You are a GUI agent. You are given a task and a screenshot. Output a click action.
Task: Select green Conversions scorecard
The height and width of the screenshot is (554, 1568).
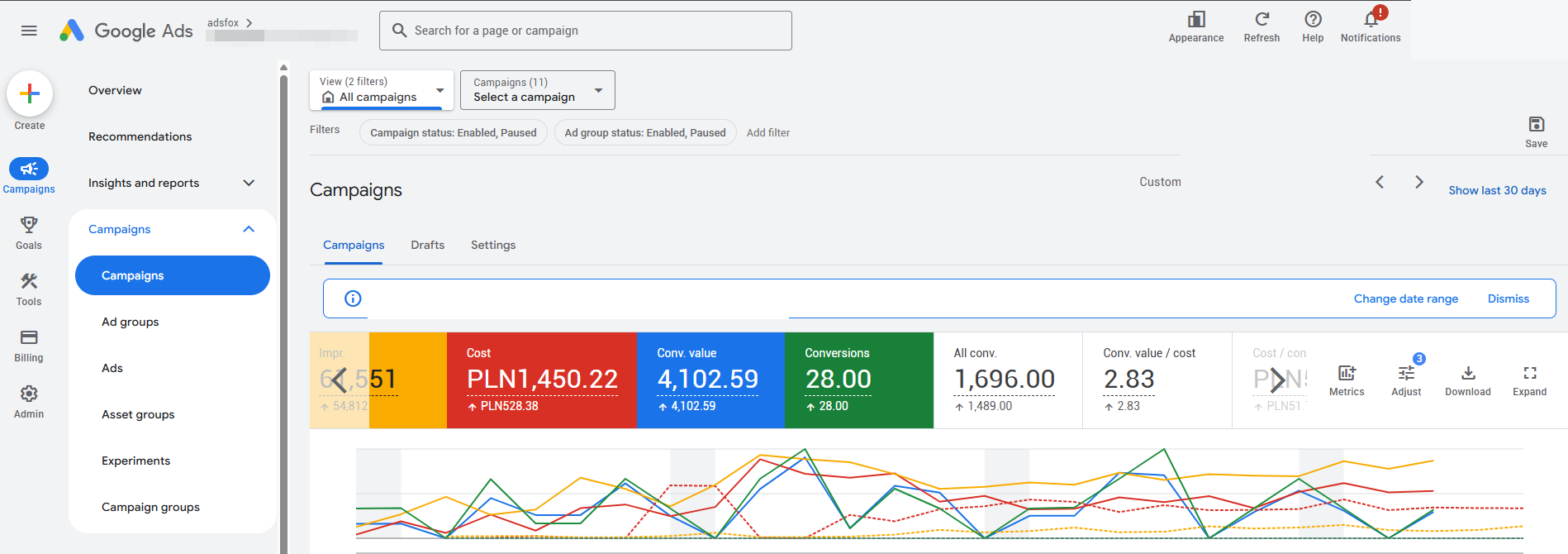click(859, 380)
